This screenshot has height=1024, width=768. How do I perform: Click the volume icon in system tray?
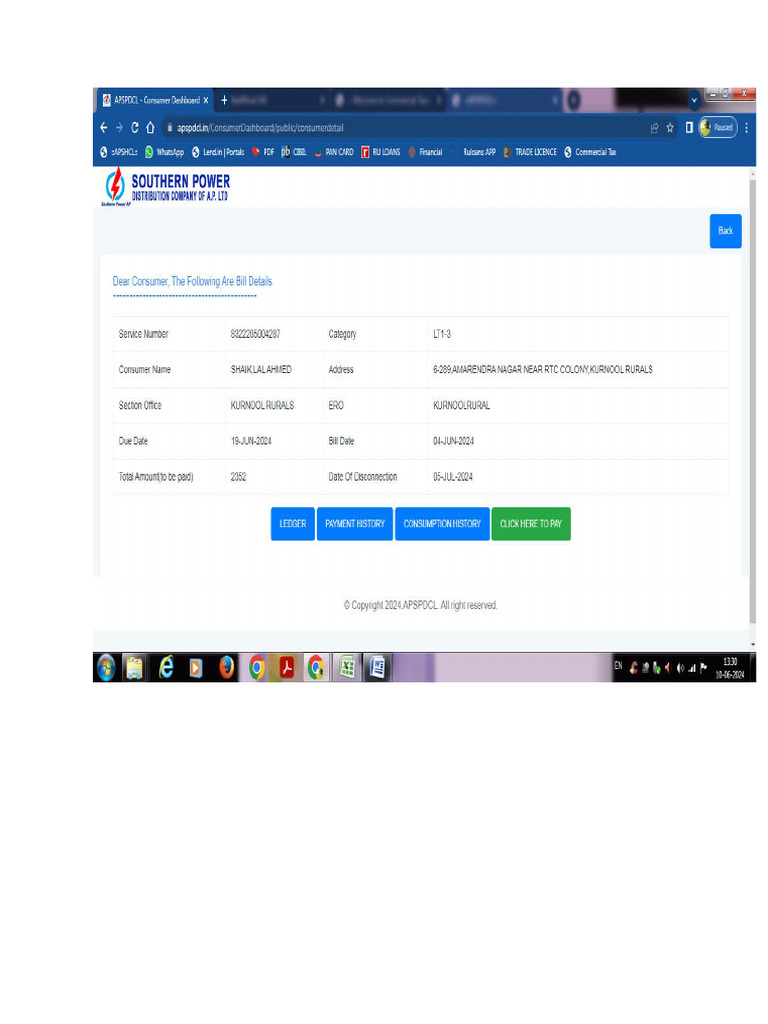tap(680, 668)
